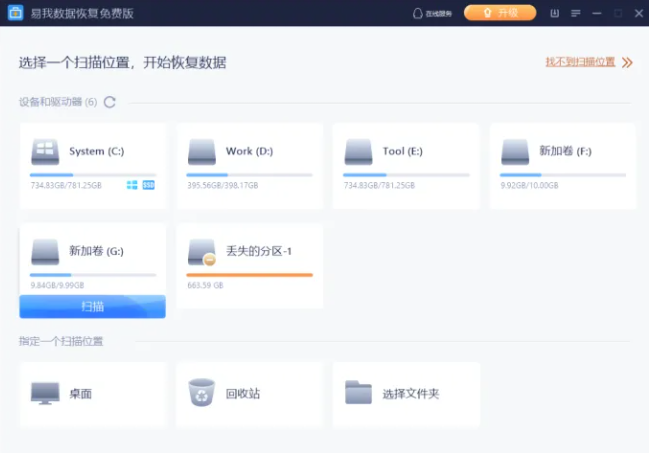
Task: Click the 新加卷 (G:) drive label
Action: click(x=96, y=251)
